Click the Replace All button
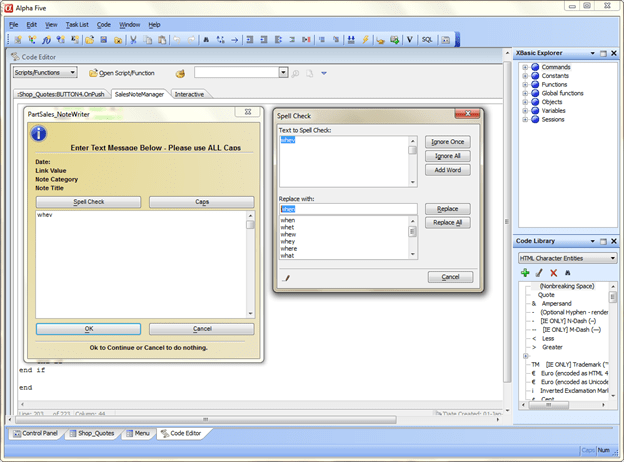This screenshot has width=624, height=462. click(x=447, y=222)
